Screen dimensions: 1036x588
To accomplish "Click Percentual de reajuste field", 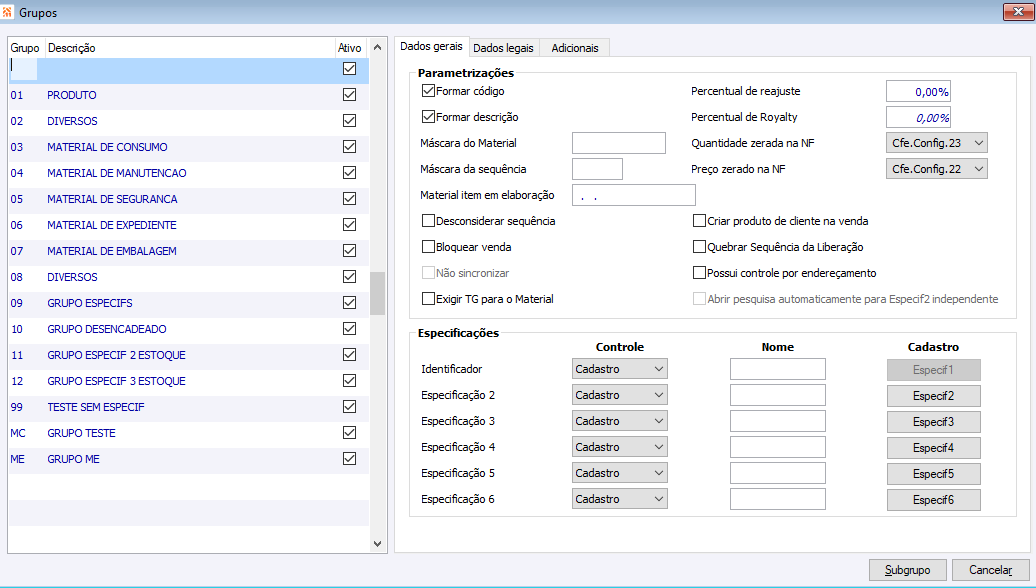I will click(x=918, y=91).
